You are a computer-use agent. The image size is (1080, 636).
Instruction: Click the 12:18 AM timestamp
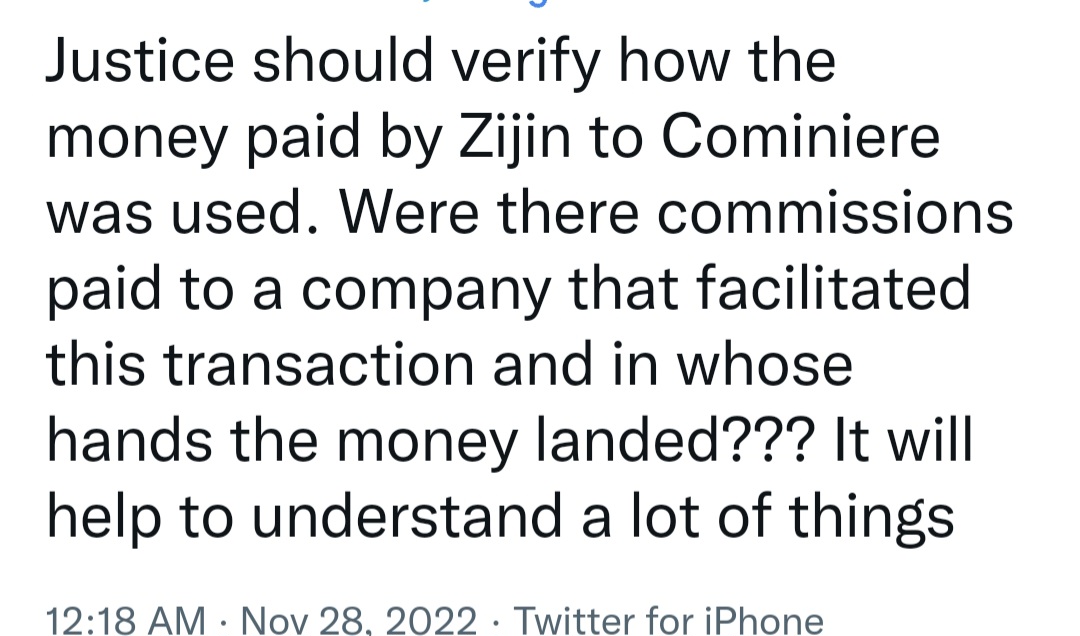pos(125,619)
